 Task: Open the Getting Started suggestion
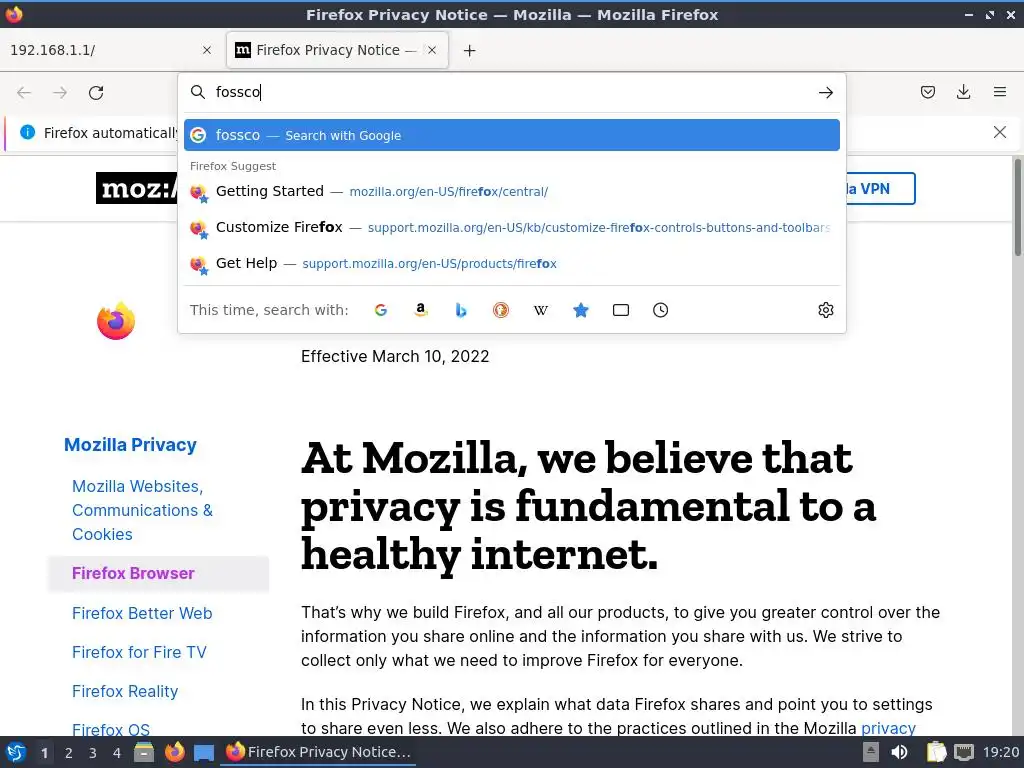tap(512, 191)
